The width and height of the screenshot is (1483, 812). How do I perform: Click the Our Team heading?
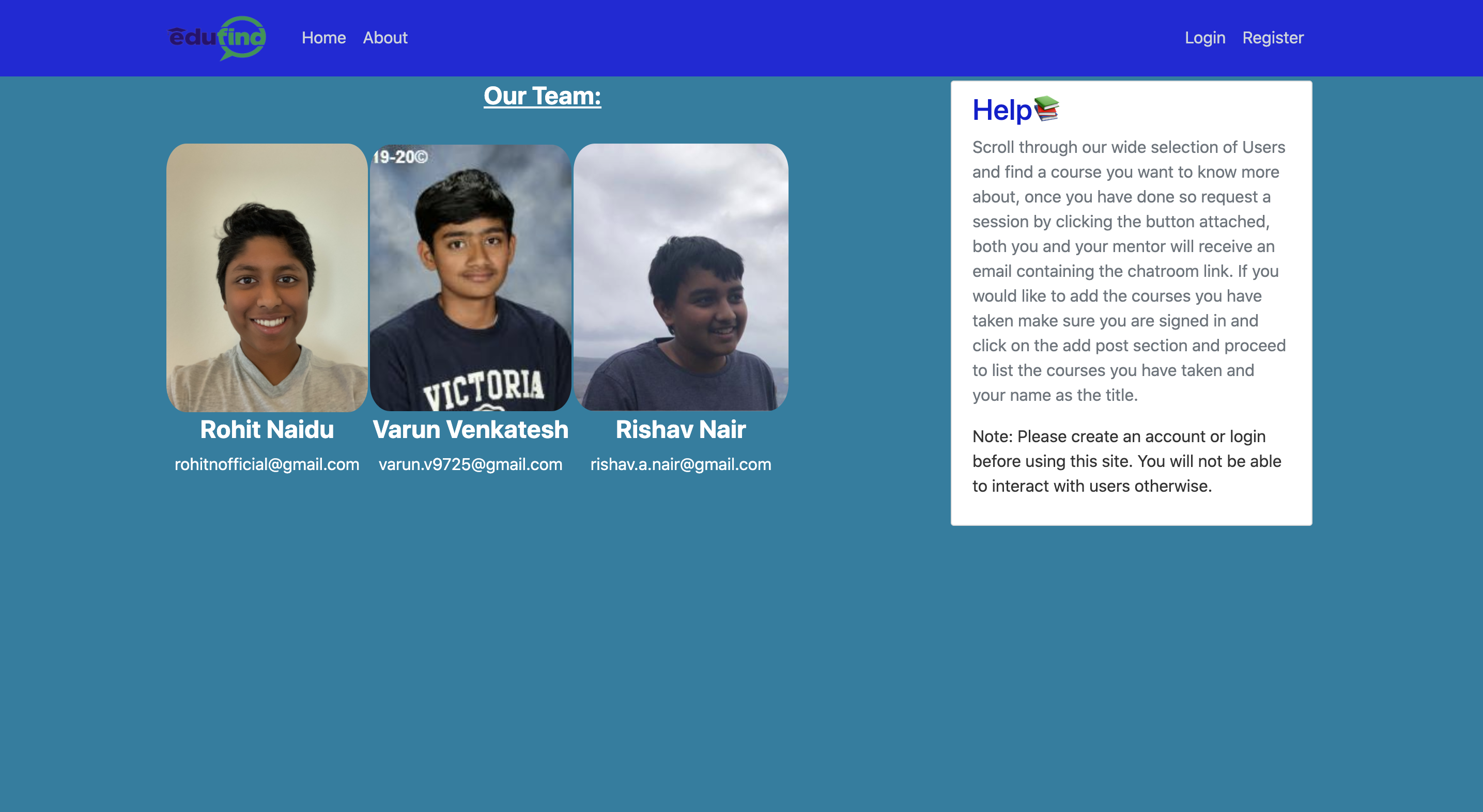pyautogui.click(x=542, y=96)
